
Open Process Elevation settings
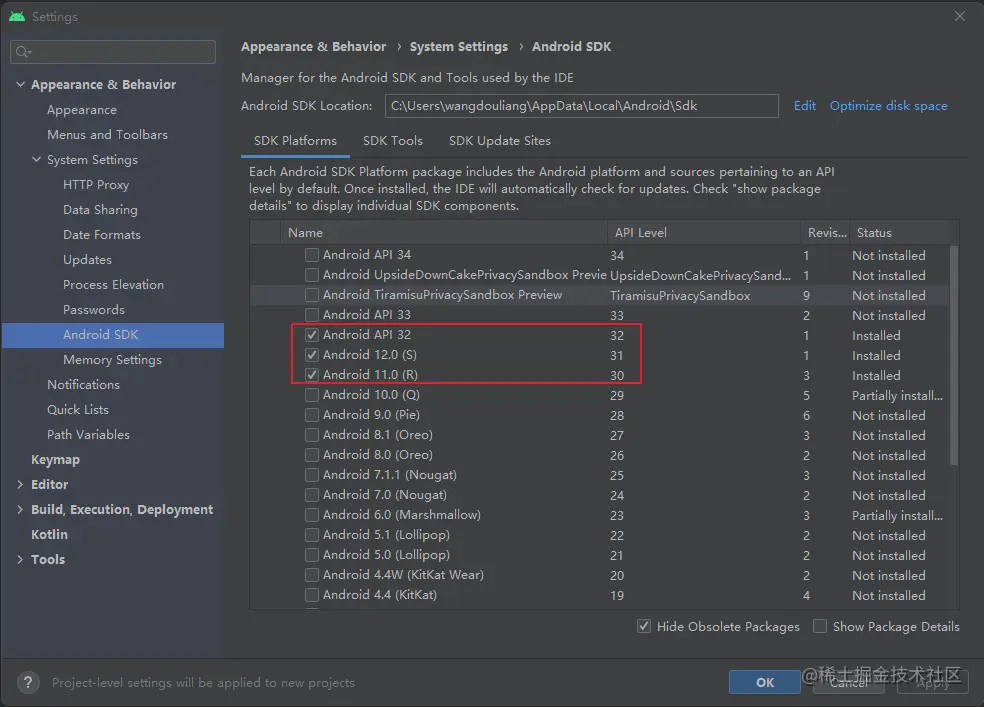click(114, 285)
